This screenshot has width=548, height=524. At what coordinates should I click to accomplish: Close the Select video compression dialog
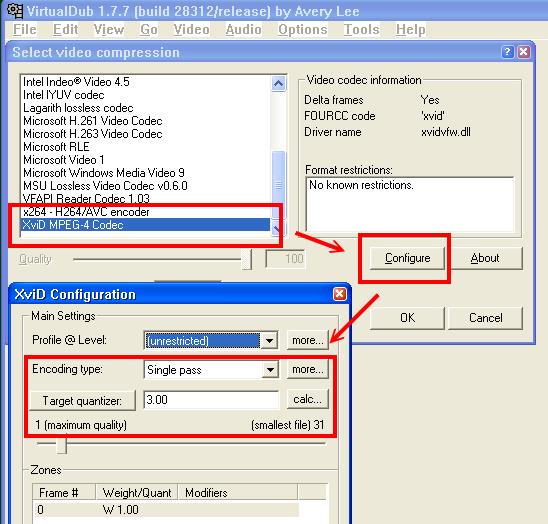(x=524, y=52)
